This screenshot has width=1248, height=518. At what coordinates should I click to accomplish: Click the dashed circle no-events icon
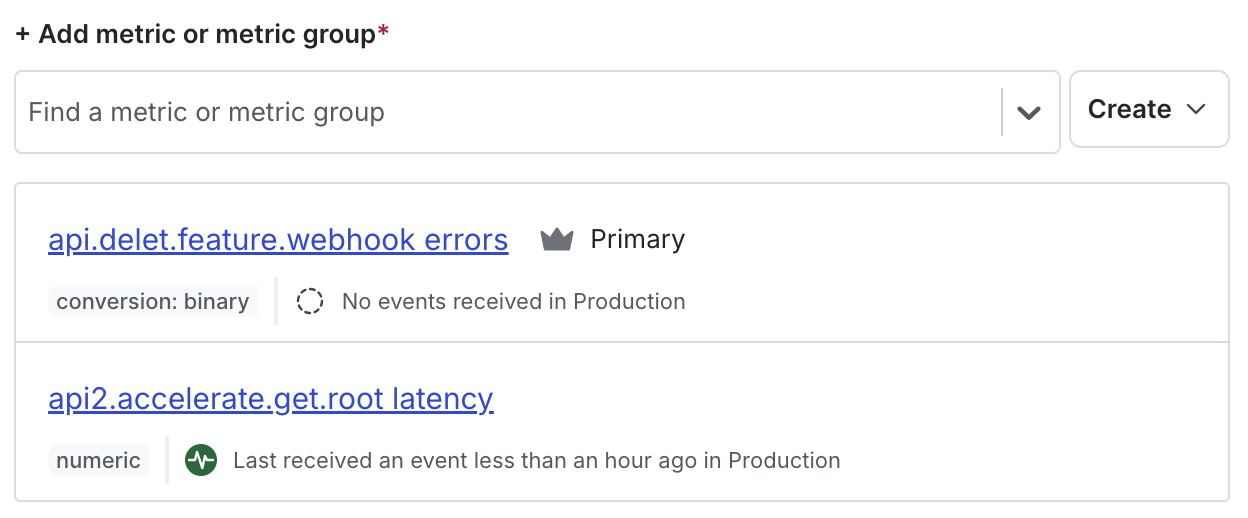click(310, 301)
